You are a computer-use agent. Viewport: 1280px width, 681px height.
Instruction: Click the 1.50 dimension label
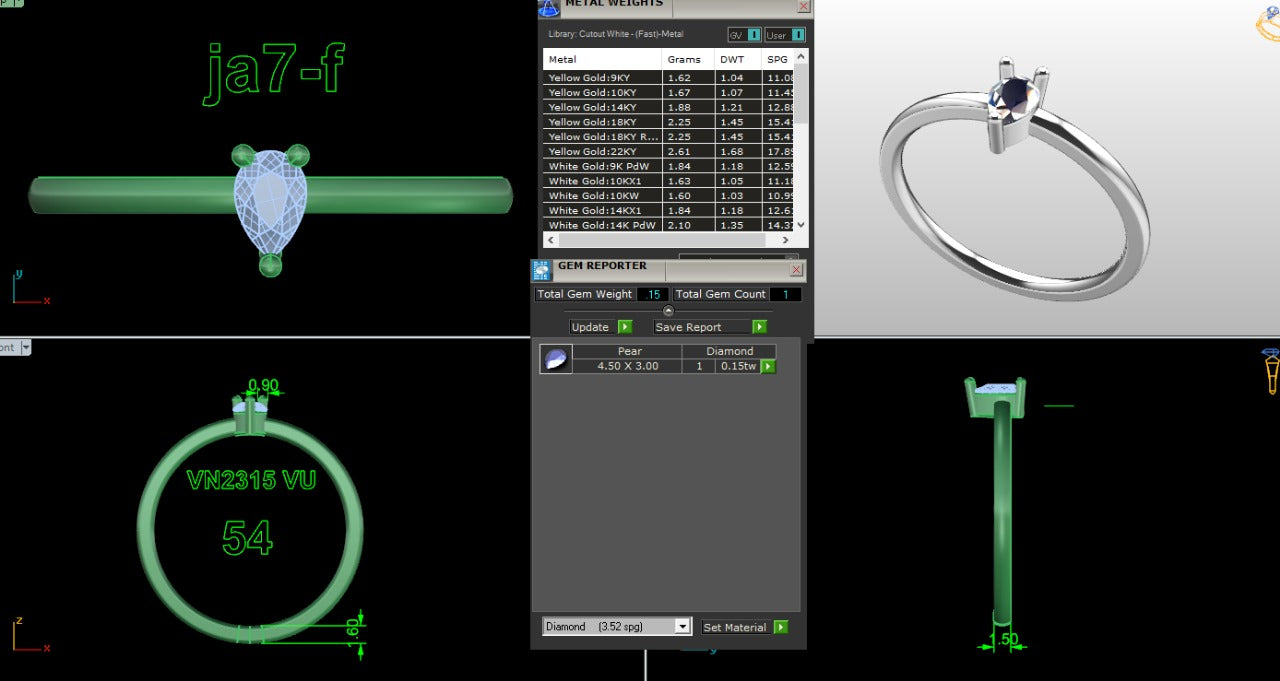[1003, 640]
